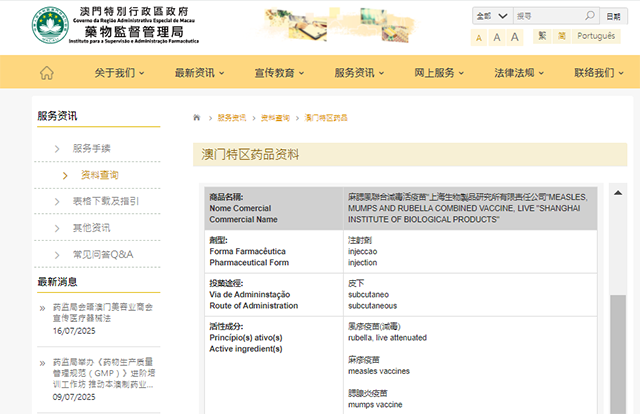Click the Route of Administration label
Image resolution: width=640 pixels, height=414 pixels.
tap(253, 306)
